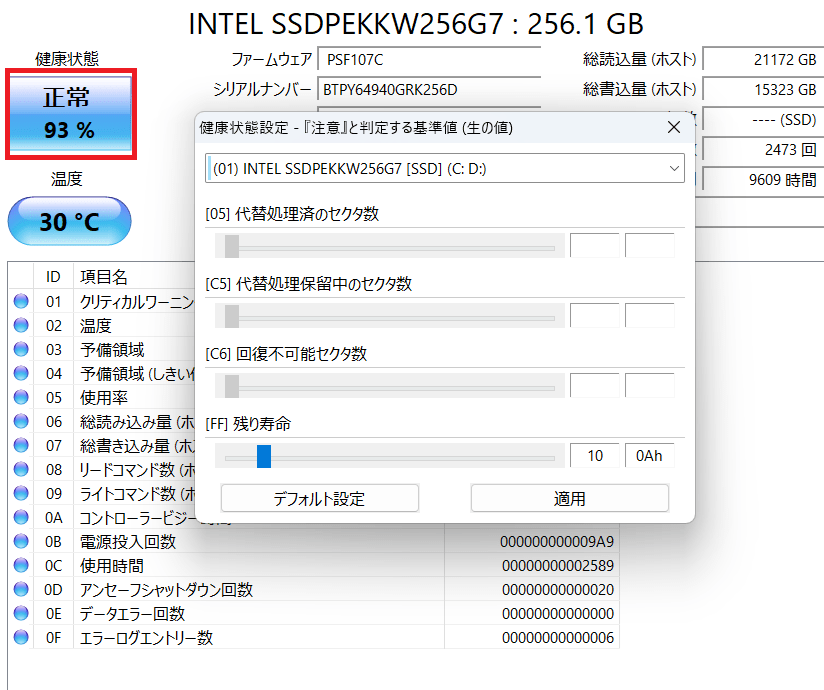
Task: Click the 項目名 column header
Action: [x=104, y=277]
